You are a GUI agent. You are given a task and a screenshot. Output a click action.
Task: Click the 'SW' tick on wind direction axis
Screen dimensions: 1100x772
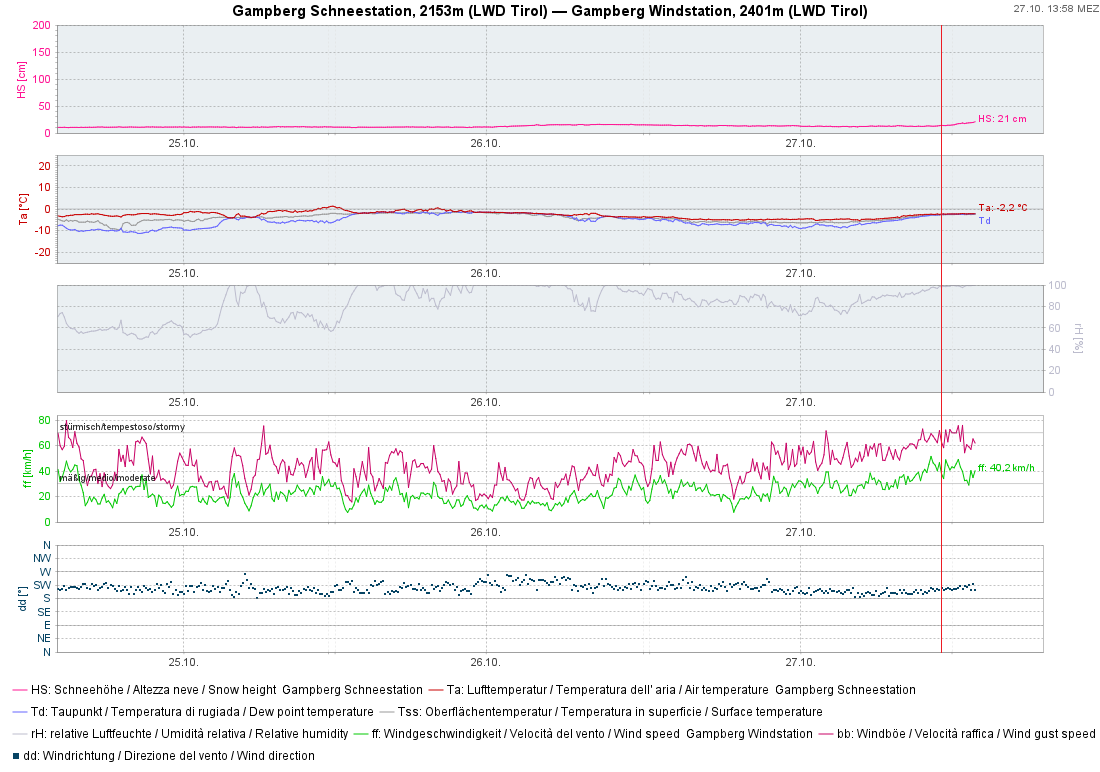(42, 585)
